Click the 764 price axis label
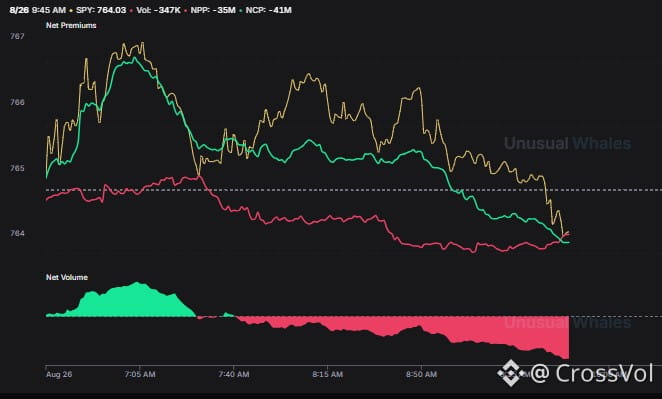 click(17, 233)
